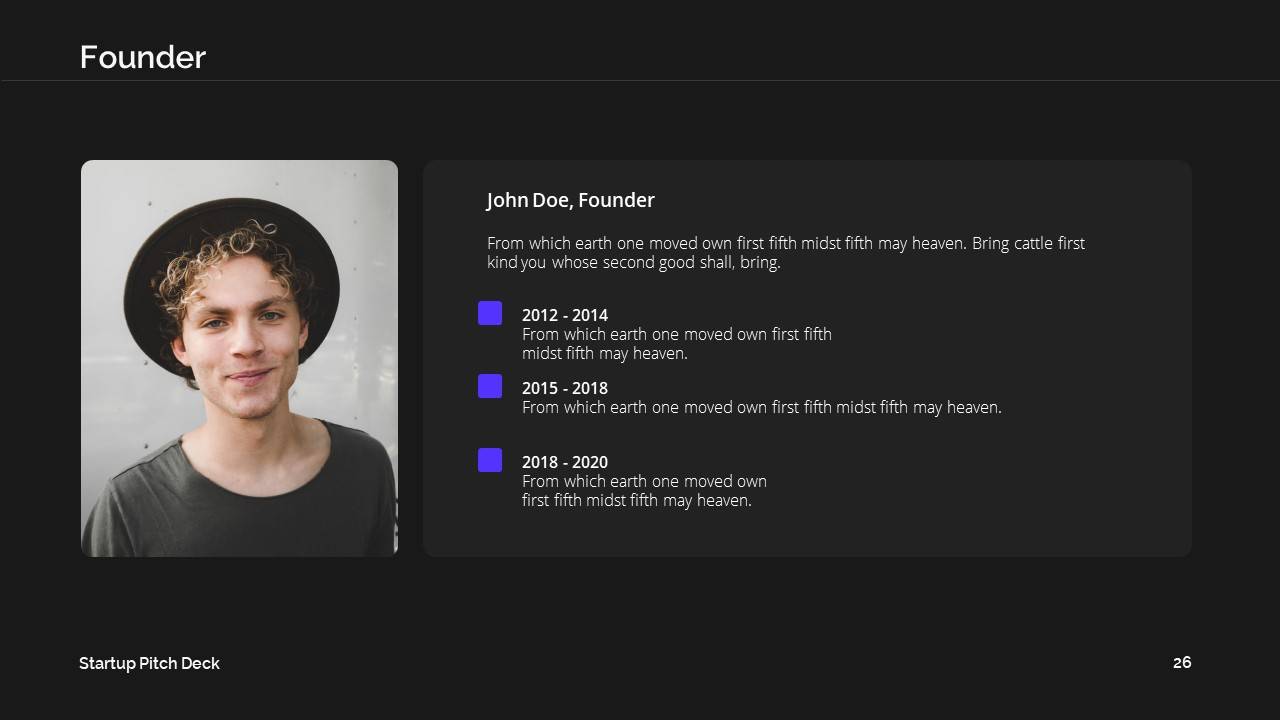Select the 'John Doe, Founder' heading

570,200
